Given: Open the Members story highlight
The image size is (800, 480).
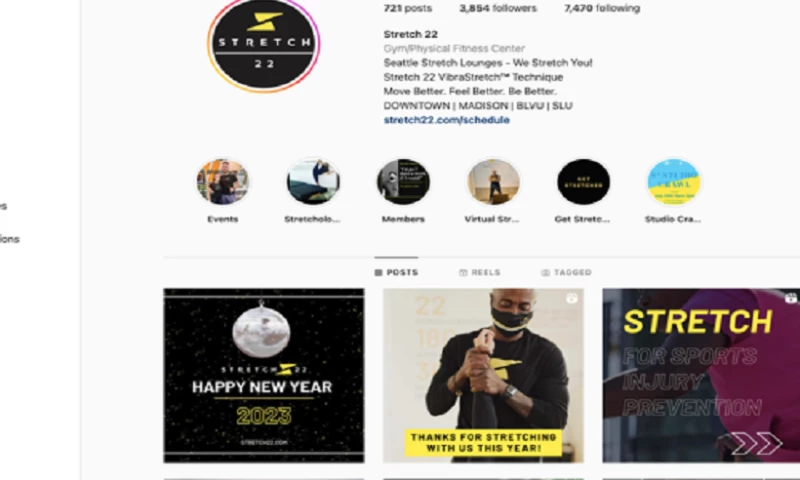Looking at the screenshot, I should point(403,182).
